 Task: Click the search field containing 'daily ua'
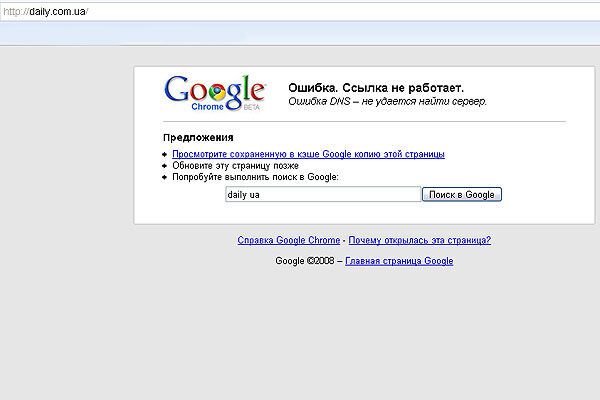point(323,194)
